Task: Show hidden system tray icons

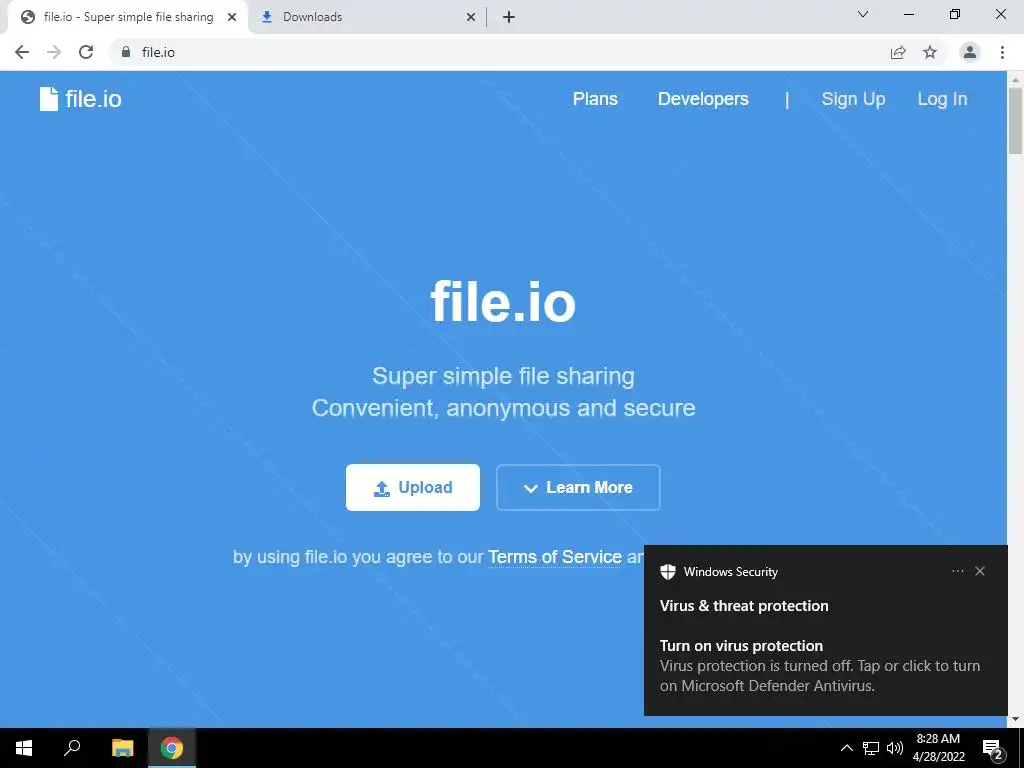Action: (846, 748)
